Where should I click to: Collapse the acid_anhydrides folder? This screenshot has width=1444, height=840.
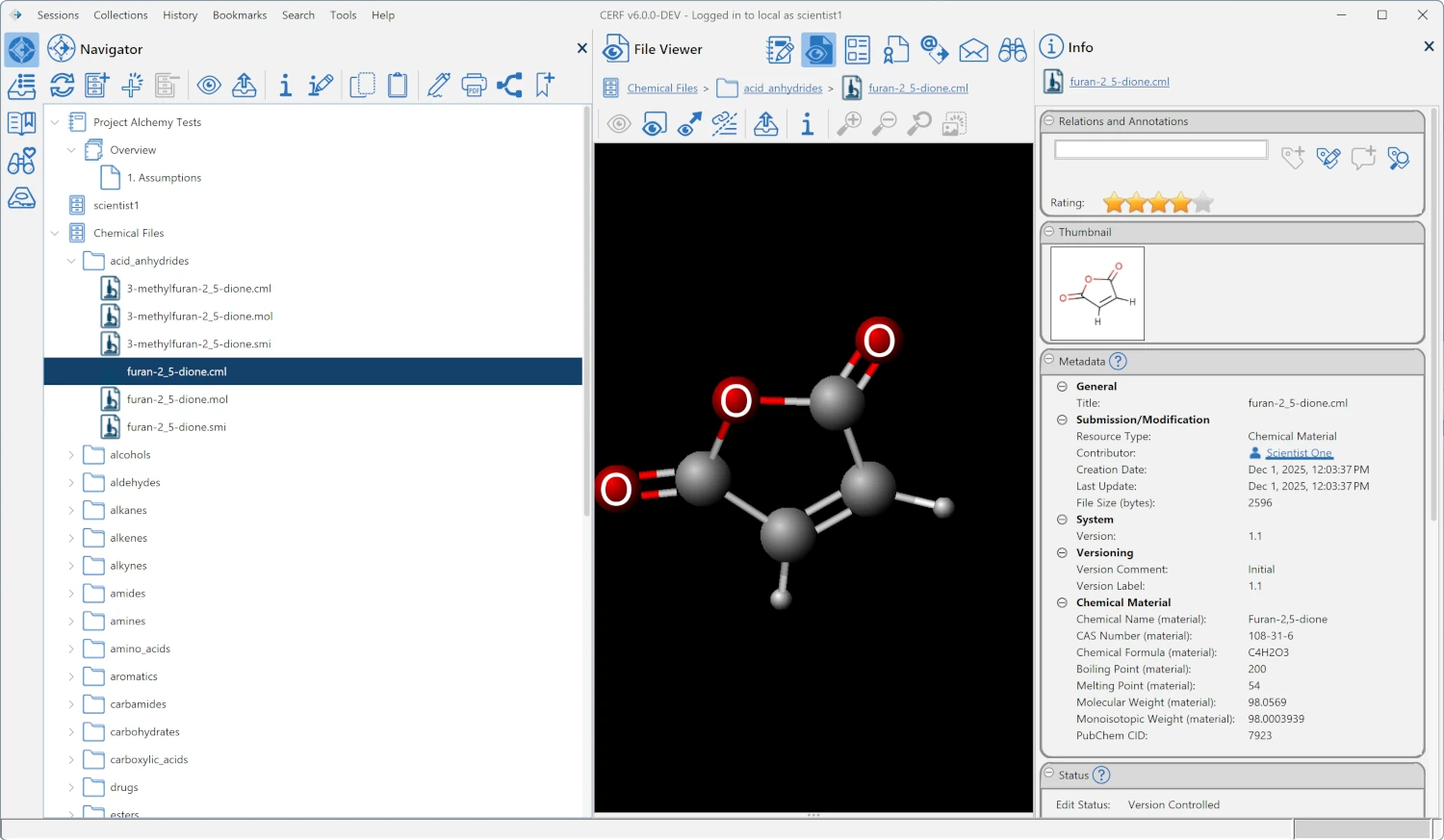tap(71, 261)
